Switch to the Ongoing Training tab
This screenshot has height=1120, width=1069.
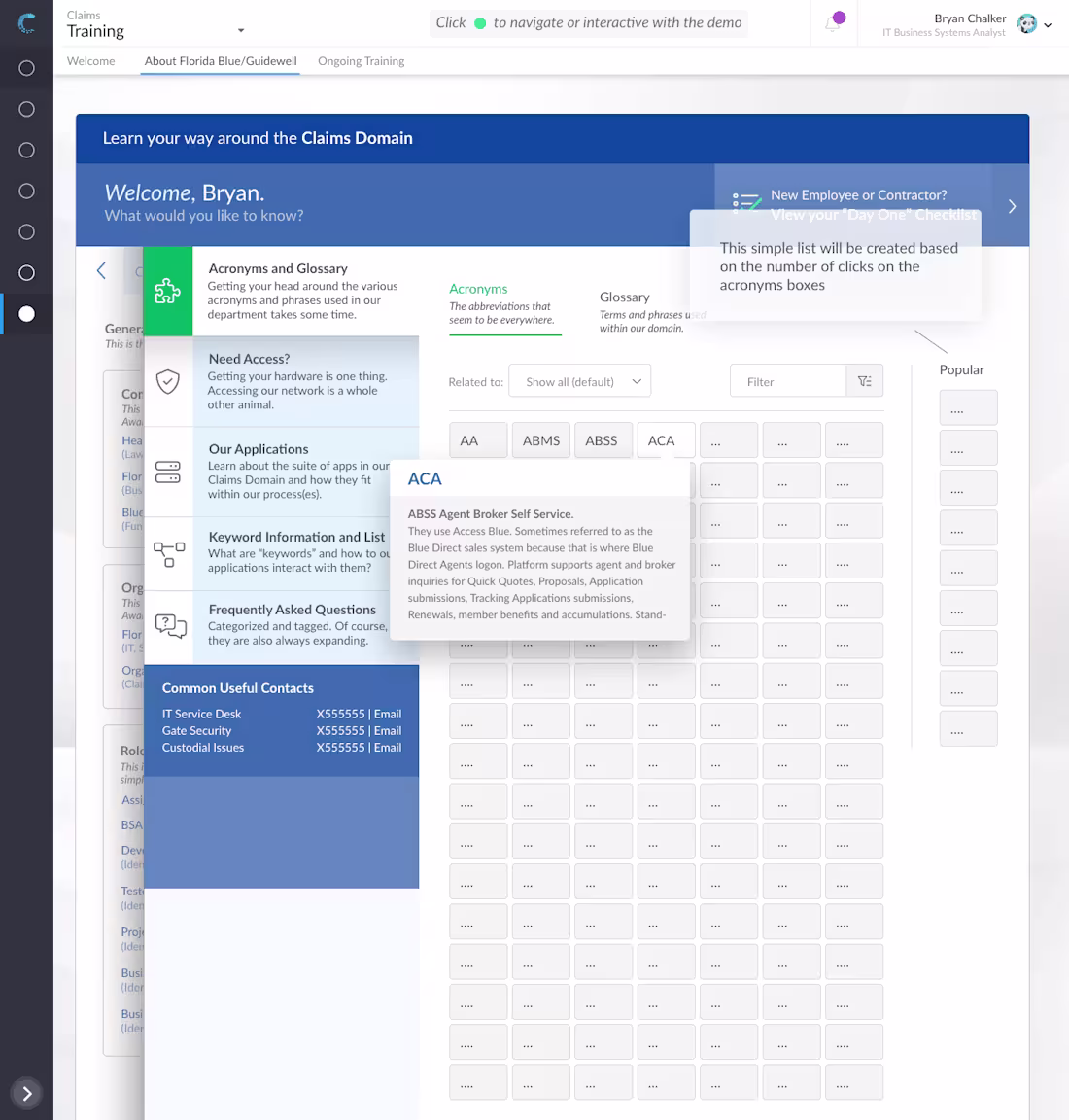(x=361, y=60)
